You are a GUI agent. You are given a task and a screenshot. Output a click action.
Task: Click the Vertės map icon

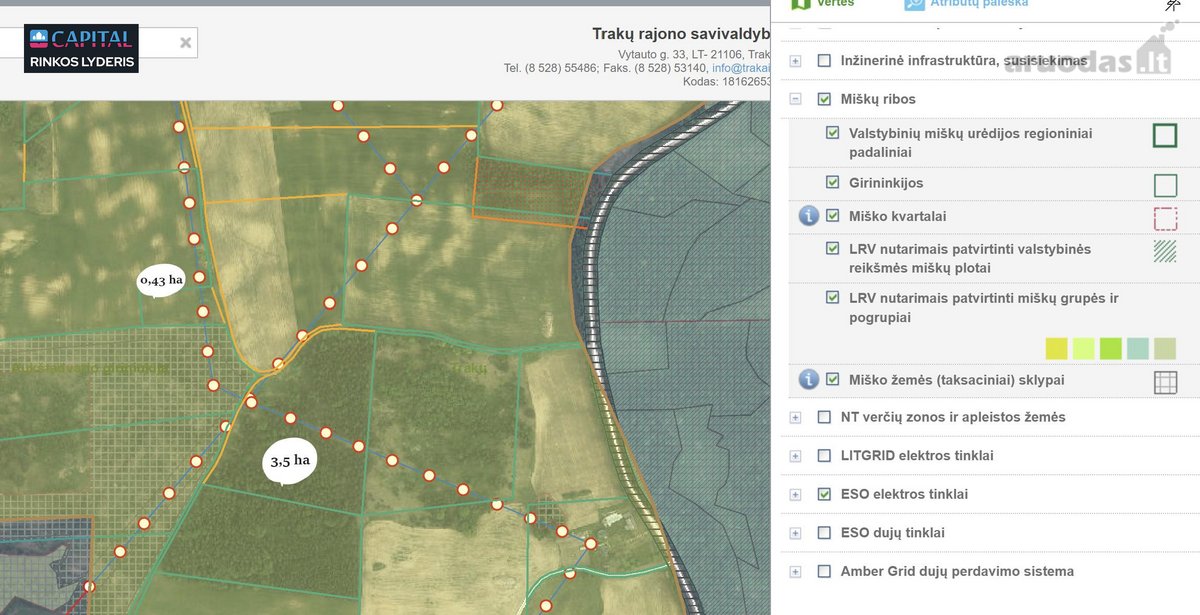[801, 4]
